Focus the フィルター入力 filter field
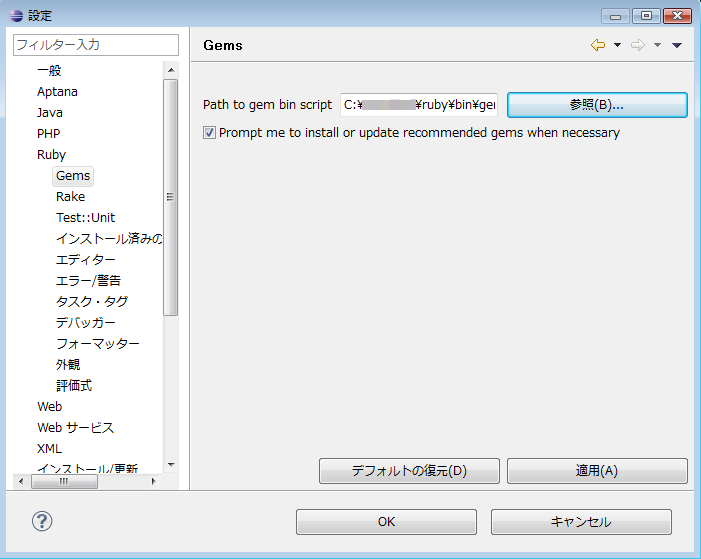This screenshot has width=701, height=559. coord(96,45)
